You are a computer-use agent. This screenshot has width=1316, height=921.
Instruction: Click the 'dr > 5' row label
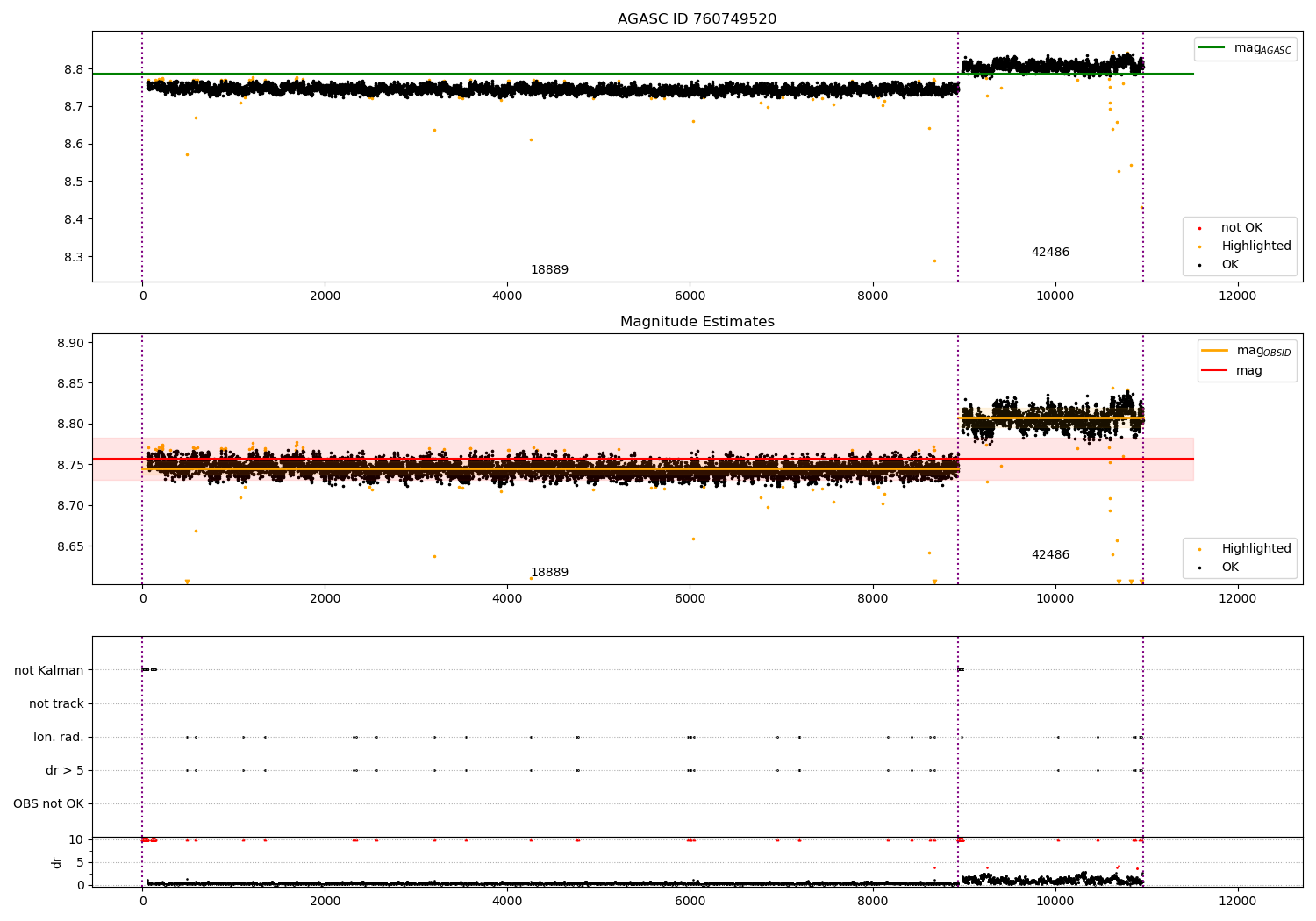tap(65, 771)
